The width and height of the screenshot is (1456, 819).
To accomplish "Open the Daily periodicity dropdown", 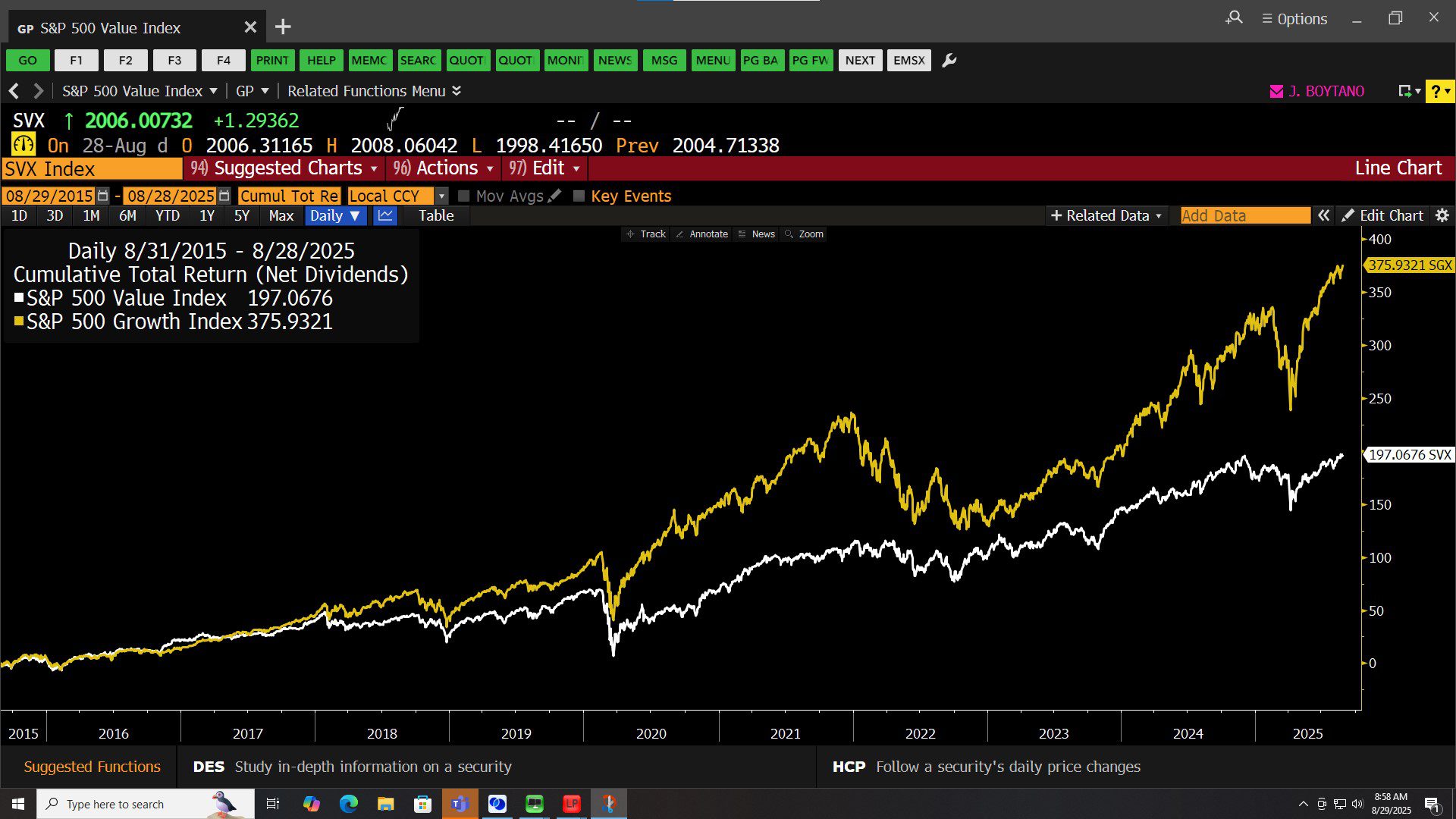I will [x=335, y=215].
